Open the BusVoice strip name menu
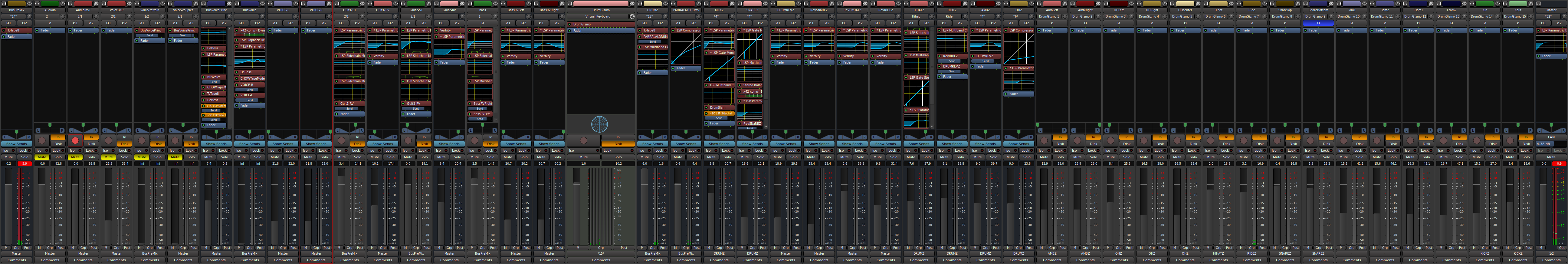 pos(250,10)
